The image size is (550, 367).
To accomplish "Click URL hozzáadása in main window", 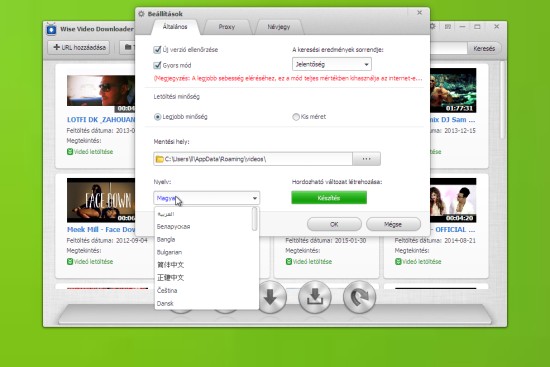I will click(x=79, y=47).
